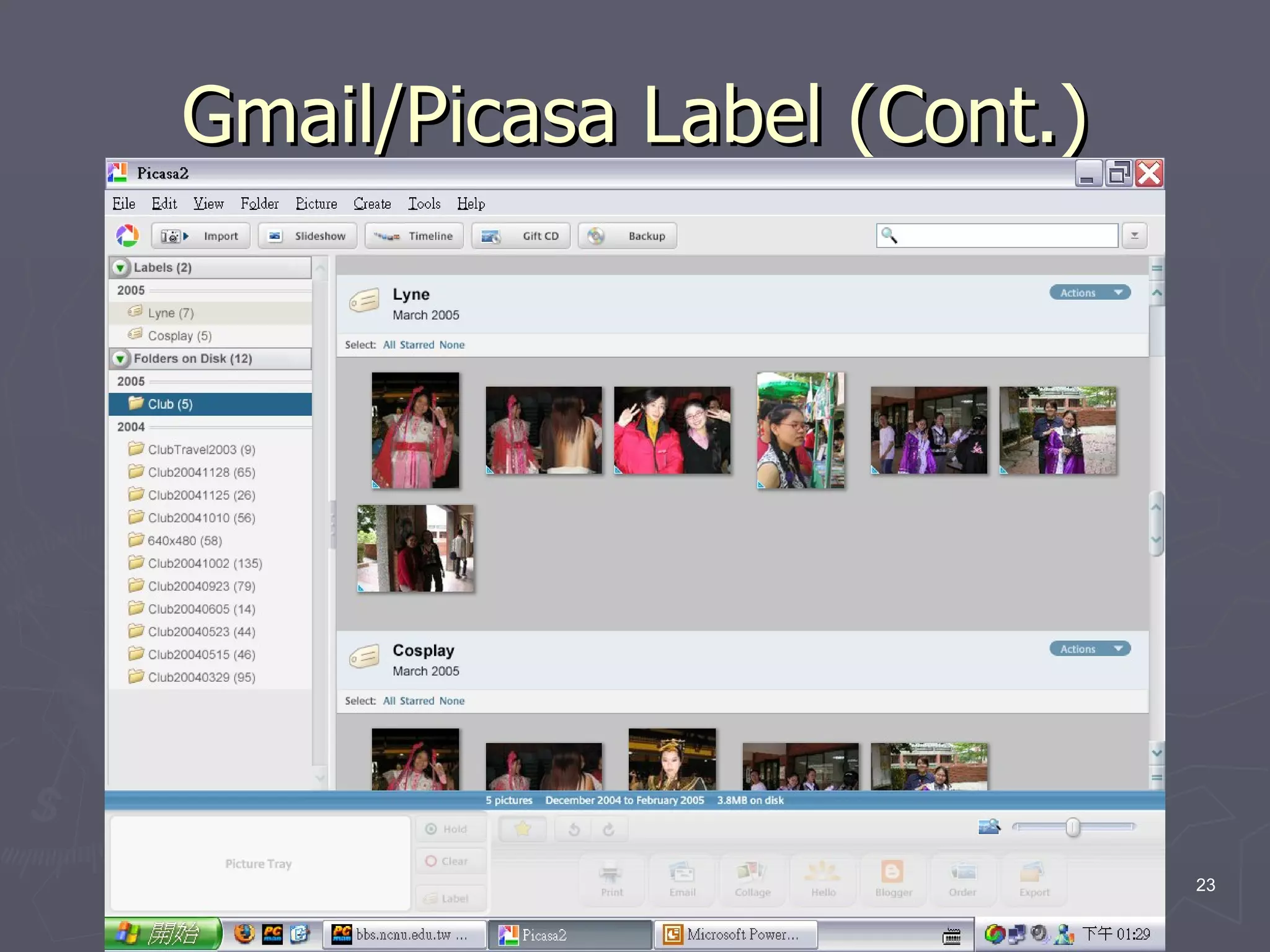1270x952 pixels.
Task: Open the Club20041010 (56) folder
Action: 210,518
